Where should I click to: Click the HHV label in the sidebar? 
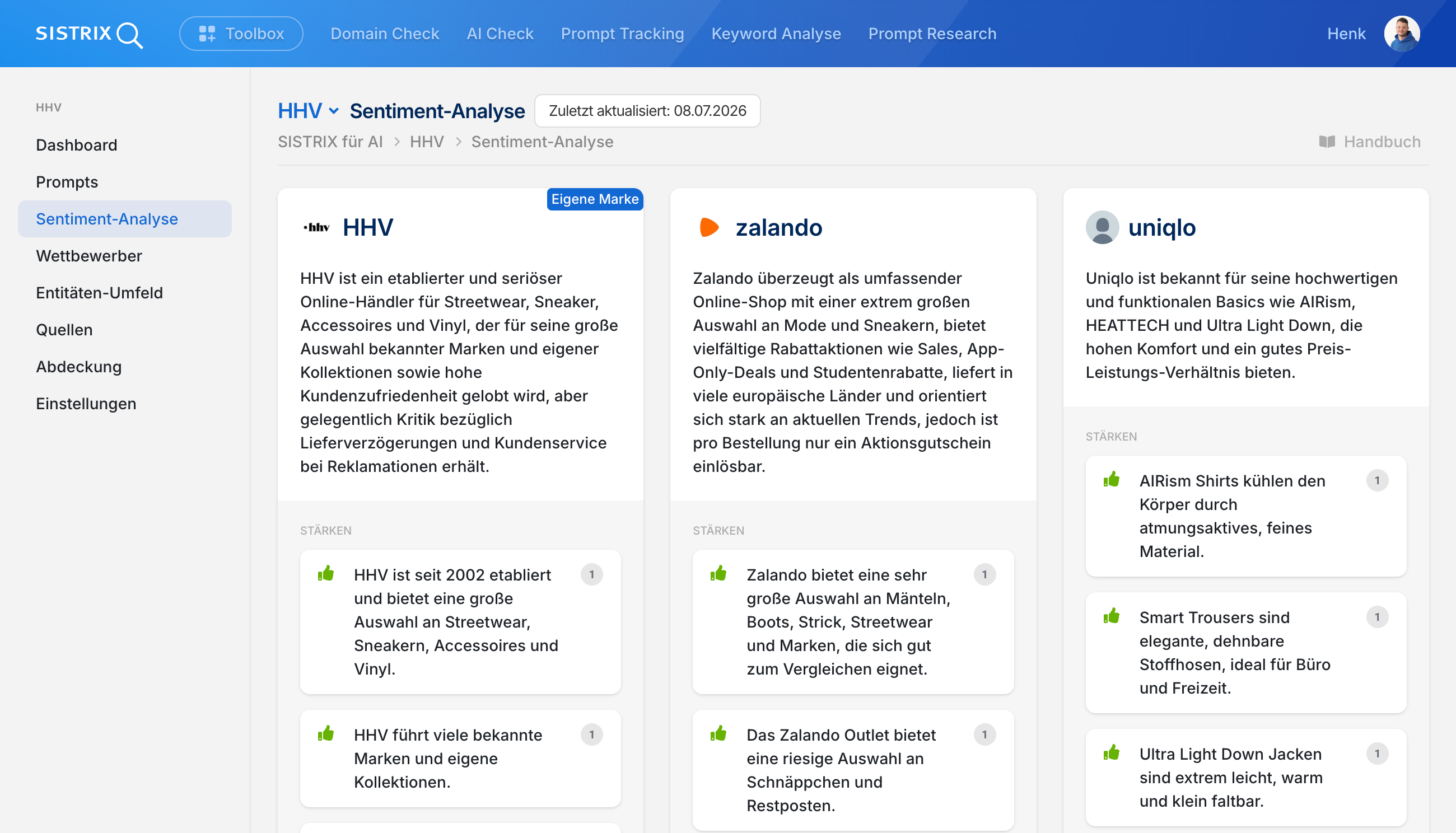click(49, 107)
